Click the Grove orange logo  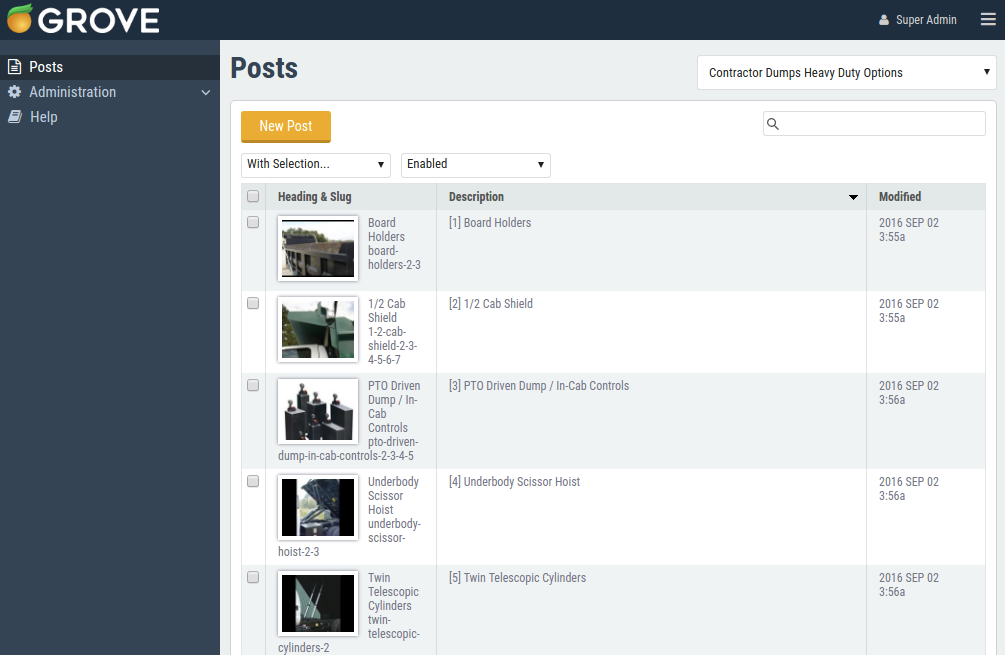pyautogui.click(x=17, y=18)
